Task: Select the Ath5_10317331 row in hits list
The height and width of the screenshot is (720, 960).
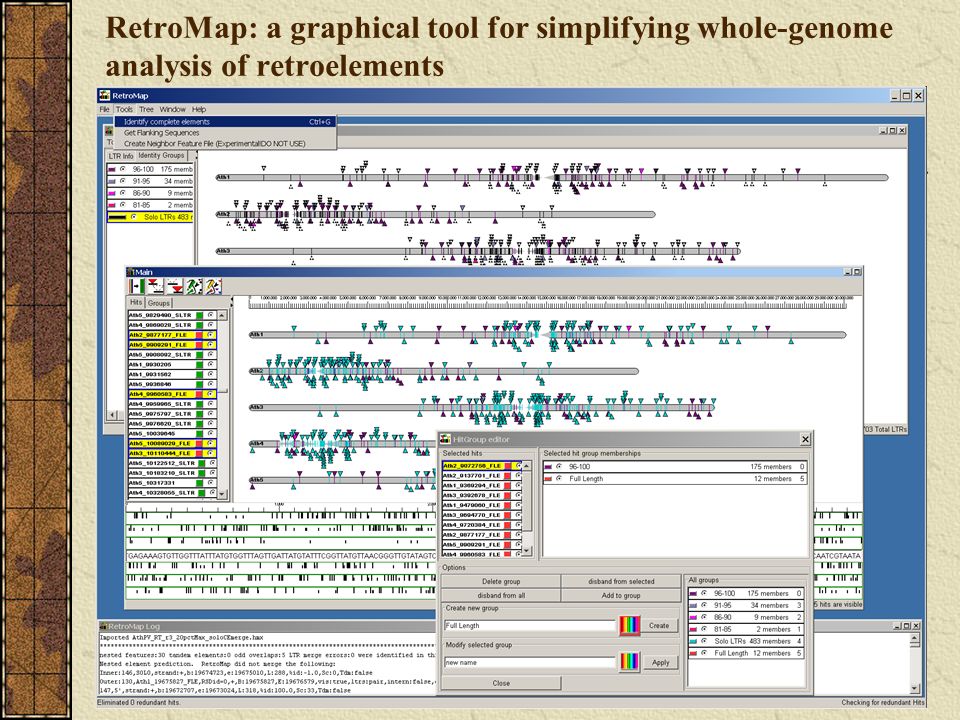Action: [x=172, y=483]
